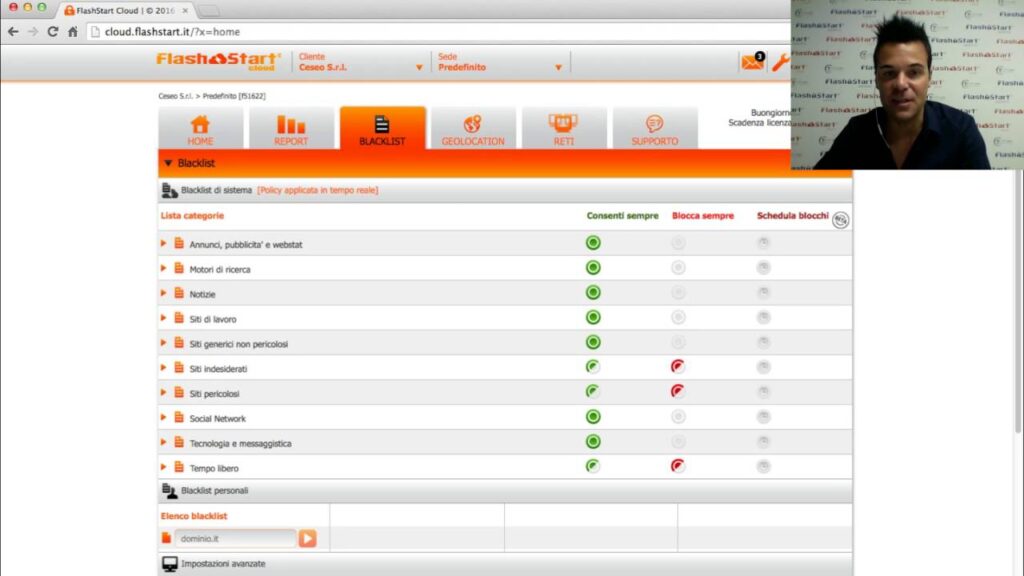Click folder icon of Notizie row

179,293
